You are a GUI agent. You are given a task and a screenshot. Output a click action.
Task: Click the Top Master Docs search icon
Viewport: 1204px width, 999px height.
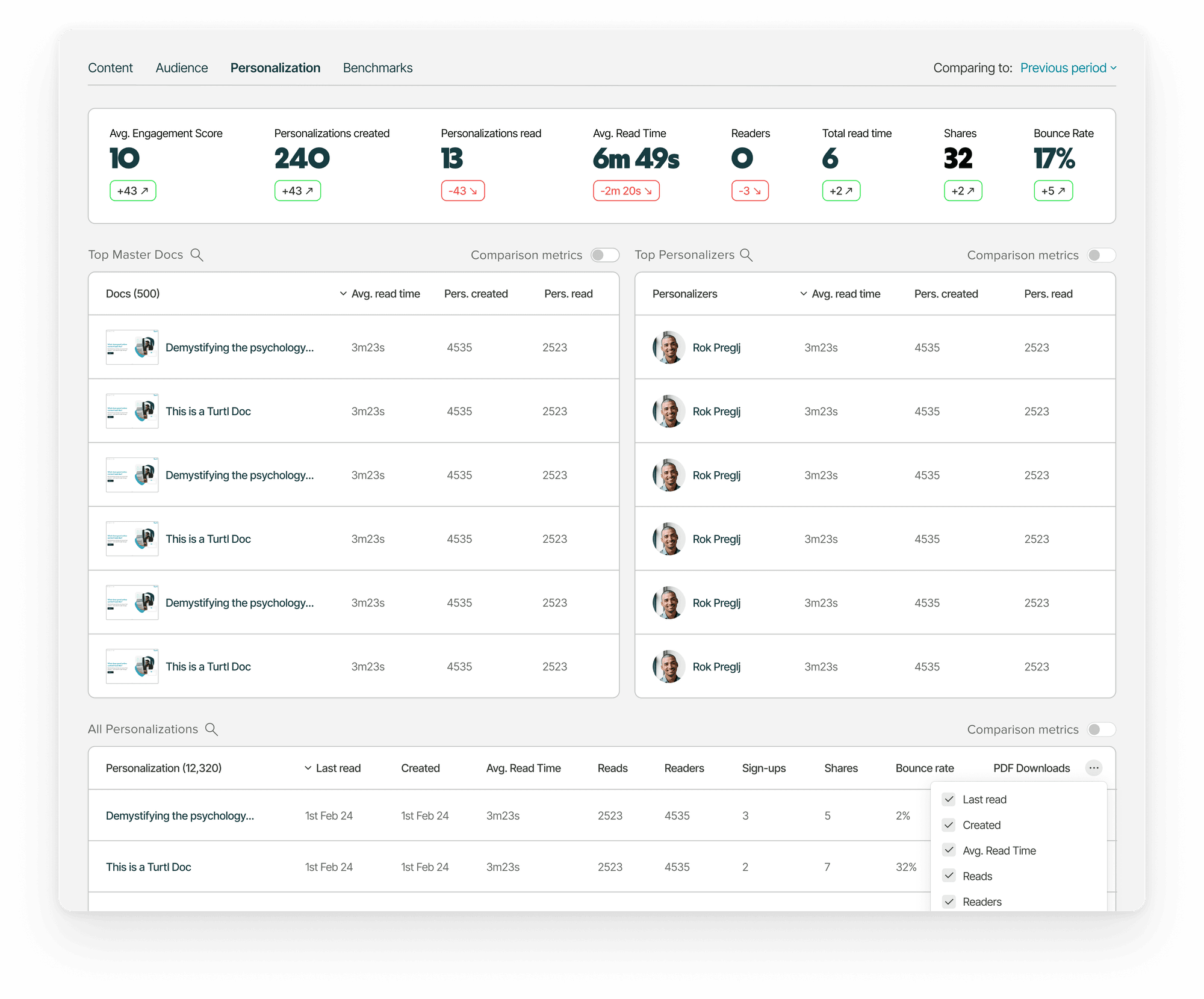197,255
